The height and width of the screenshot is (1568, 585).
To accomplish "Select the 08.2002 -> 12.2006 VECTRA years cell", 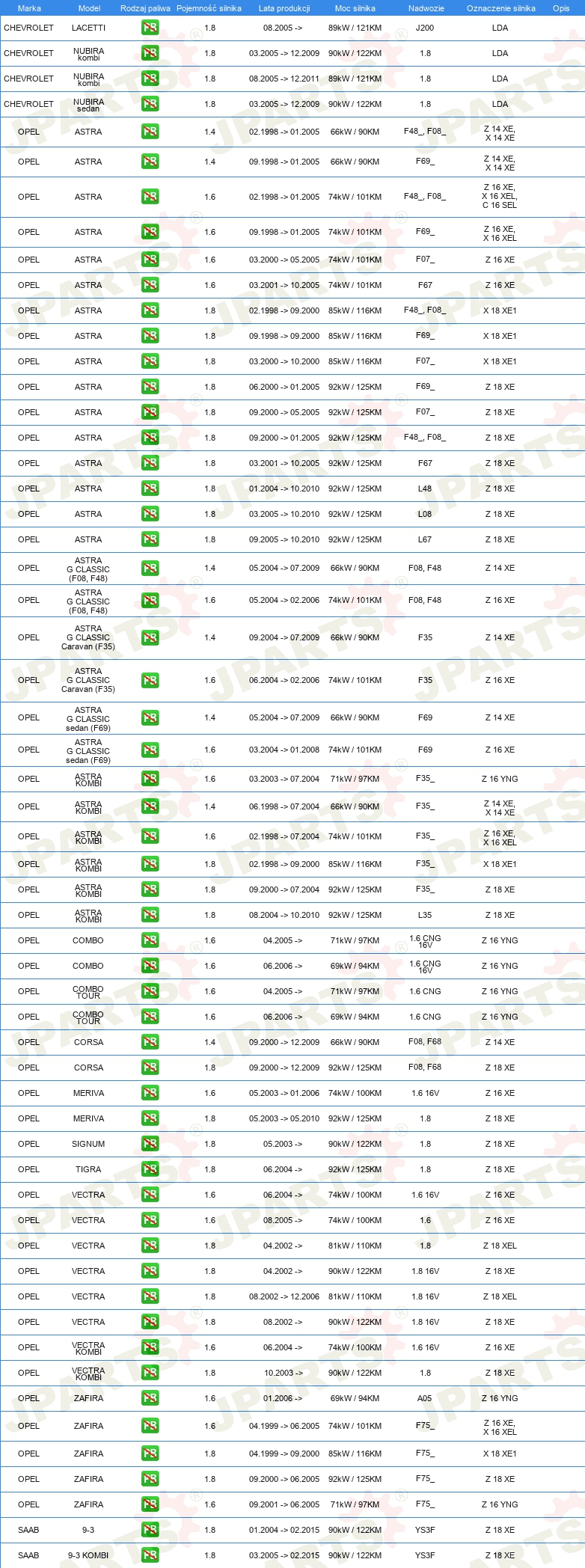I will 284,1296.
